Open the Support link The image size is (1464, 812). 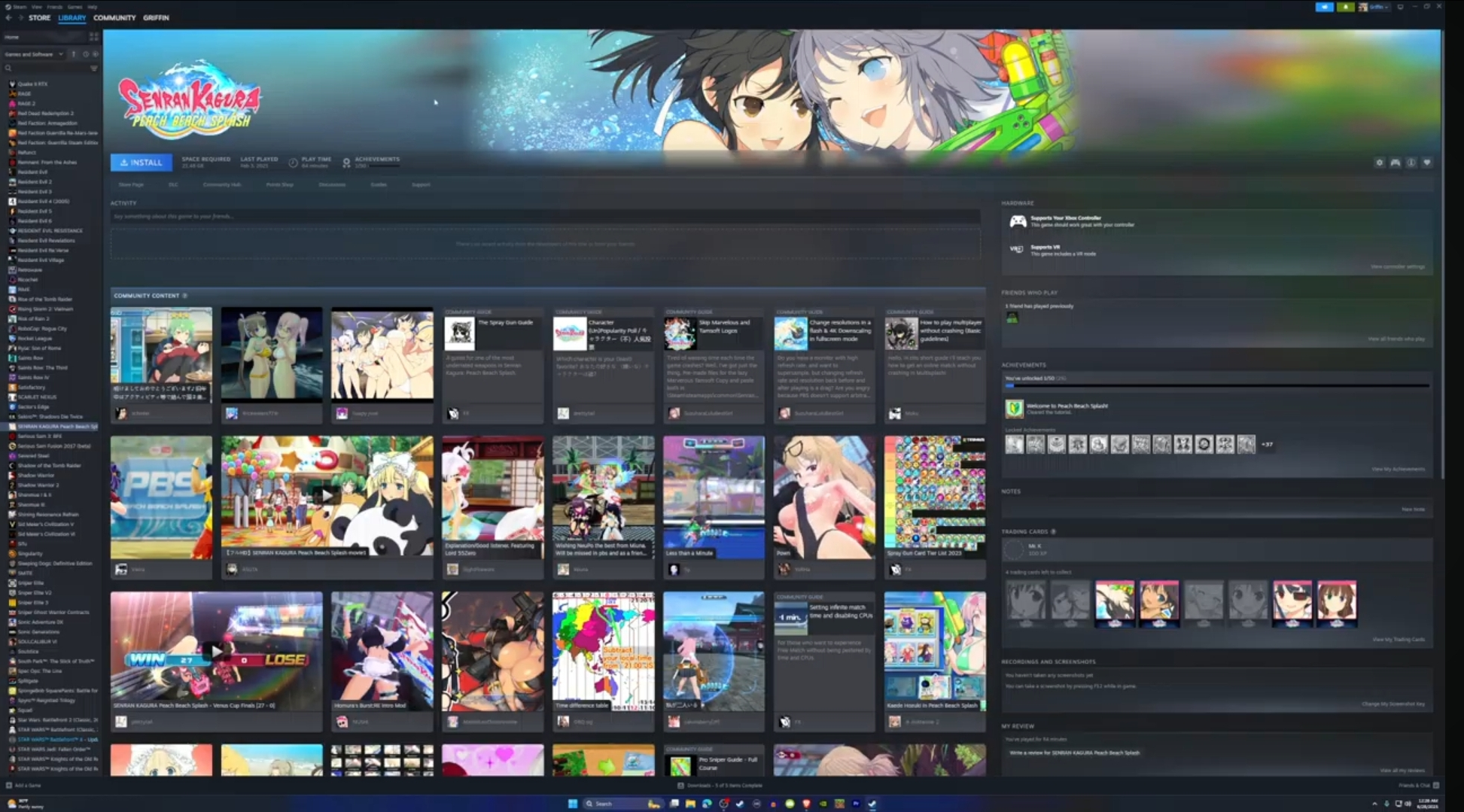(x=421, y=184)
